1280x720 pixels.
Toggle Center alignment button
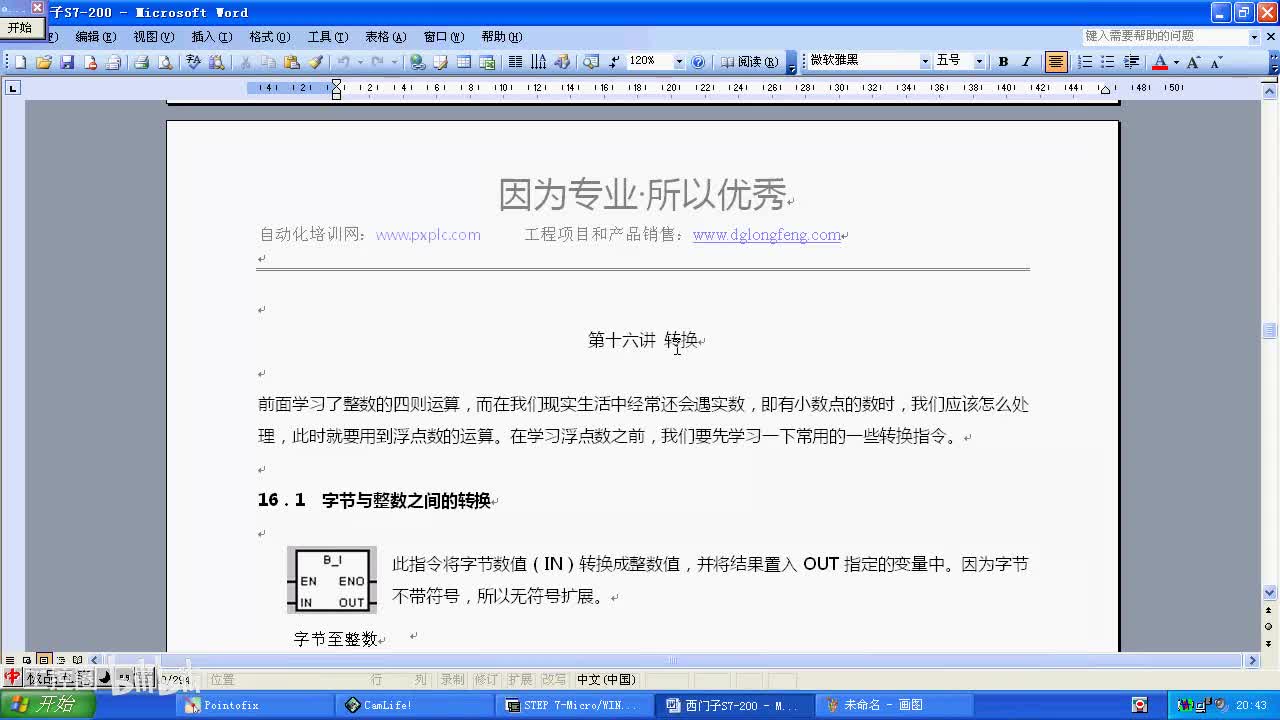coord(1056,62)
